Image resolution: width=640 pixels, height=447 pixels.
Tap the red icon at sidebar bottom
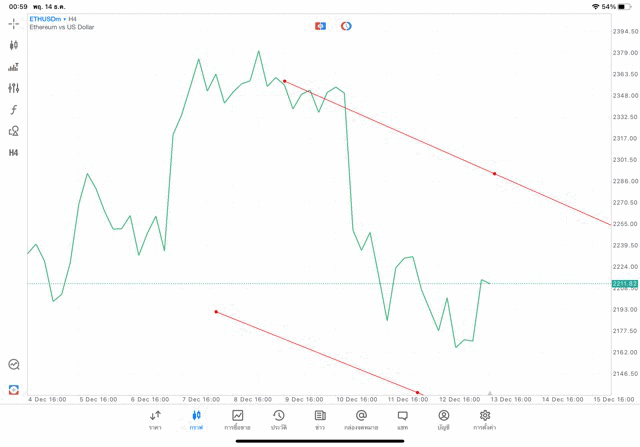[x=14, y=389]
